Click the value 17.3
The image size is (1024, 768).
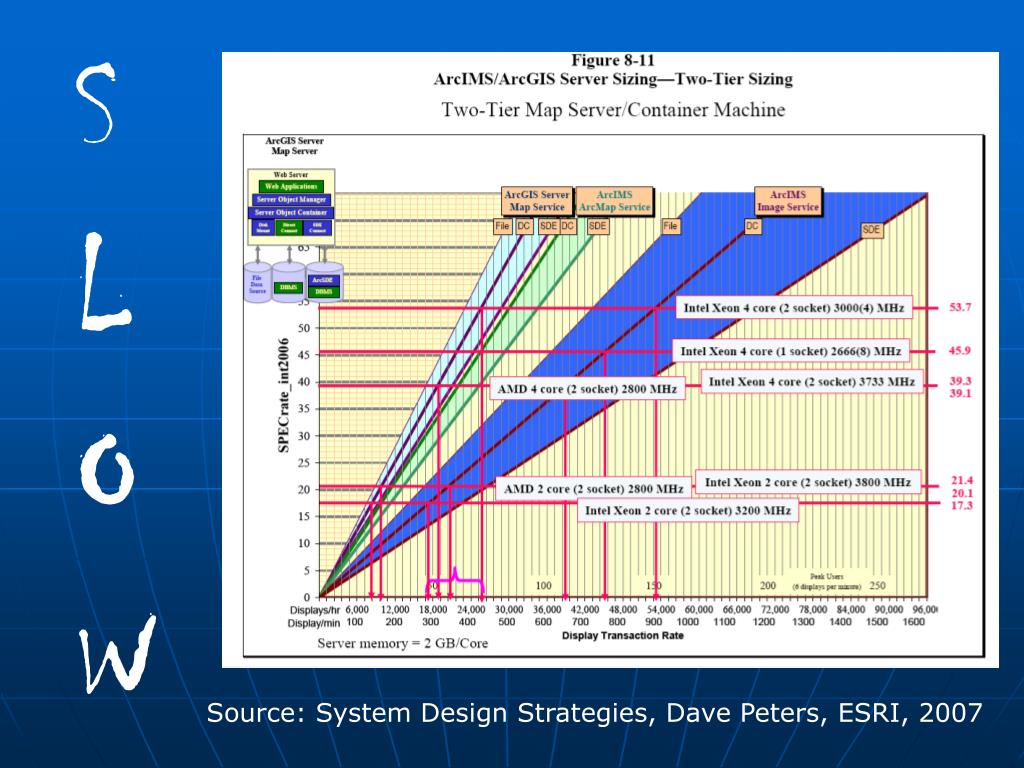(962, 505)
